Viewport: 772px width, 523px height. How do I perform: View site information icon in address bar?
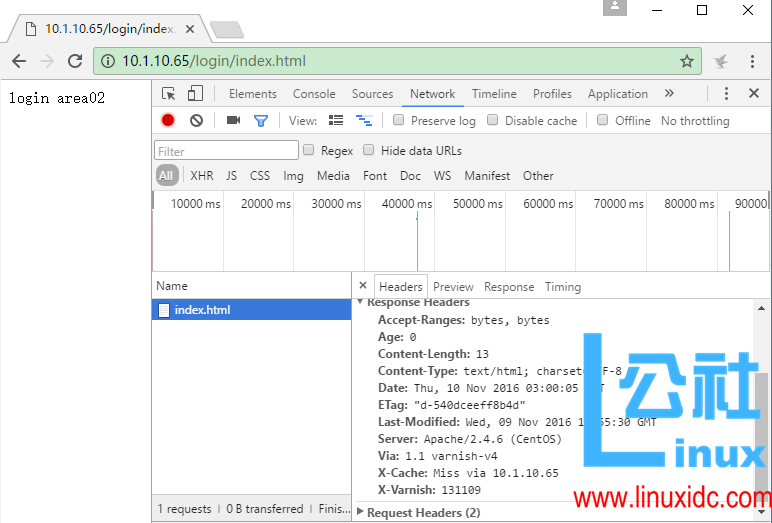coord(107,61)
